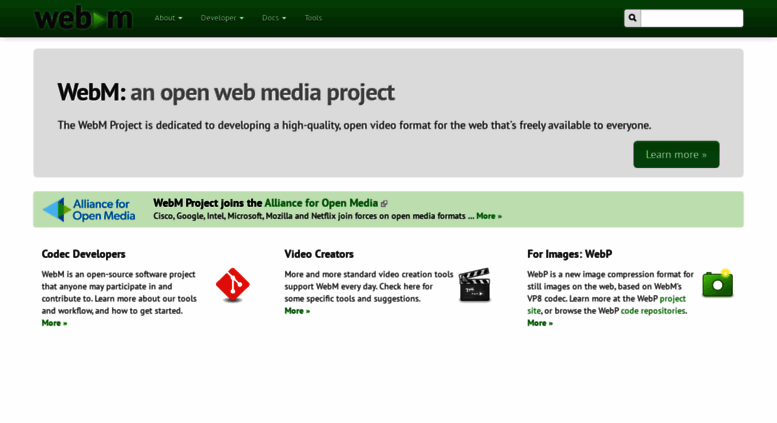The width and height of the screenshot is (777, 423).
Task: Click the film clapperboard icon
Action: [x=474, y=285]
